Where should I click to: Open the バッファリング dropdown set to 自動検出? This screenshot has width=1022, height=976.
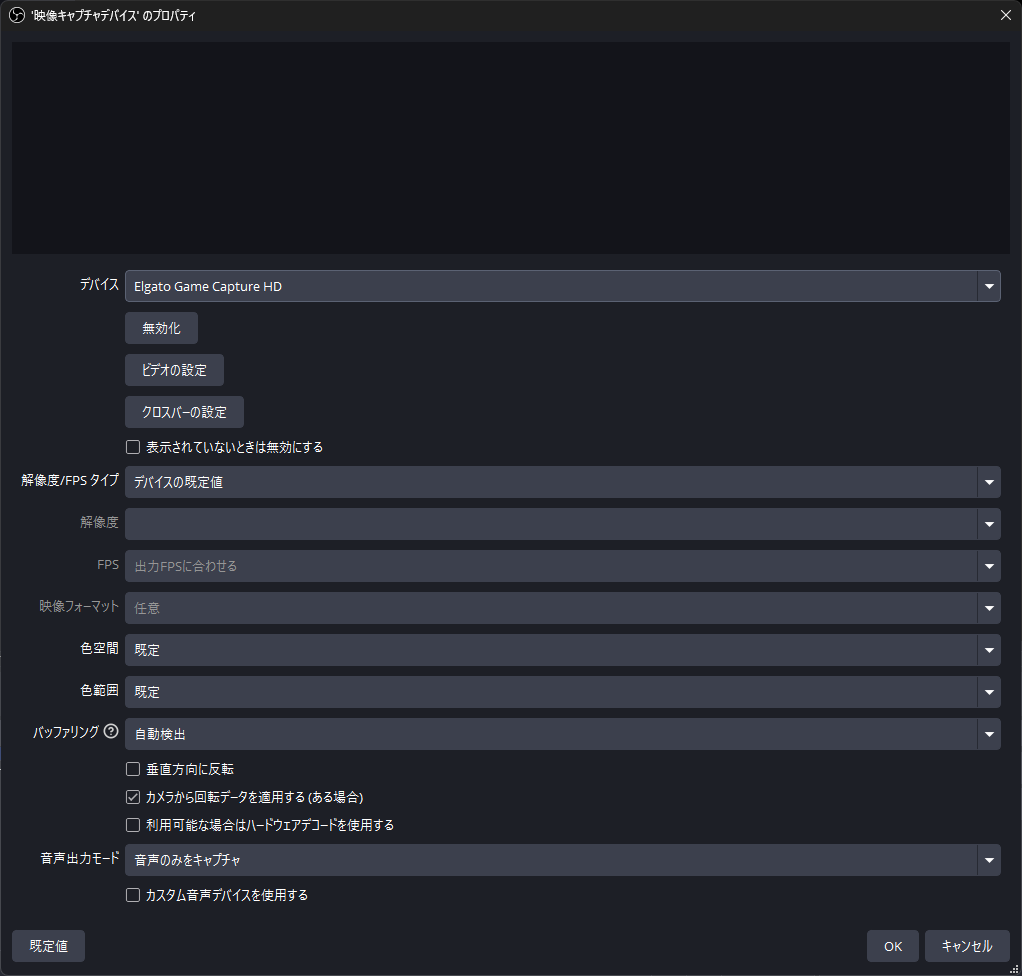click(562, 734)
